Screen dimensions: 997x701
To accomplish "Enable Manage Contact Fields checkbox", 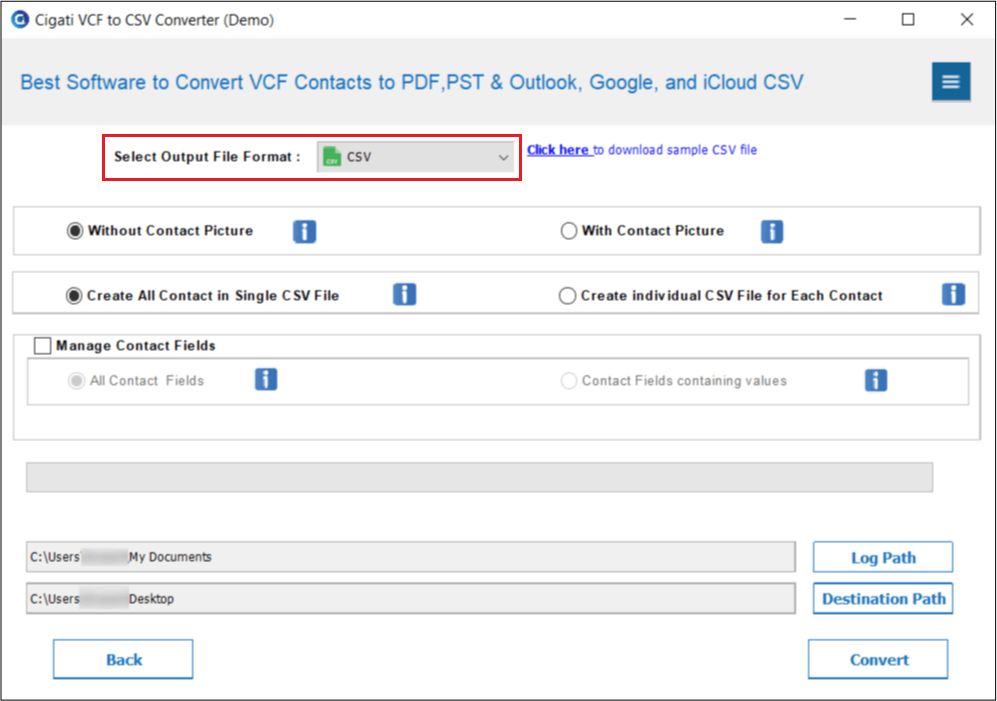I will [43, 345].
